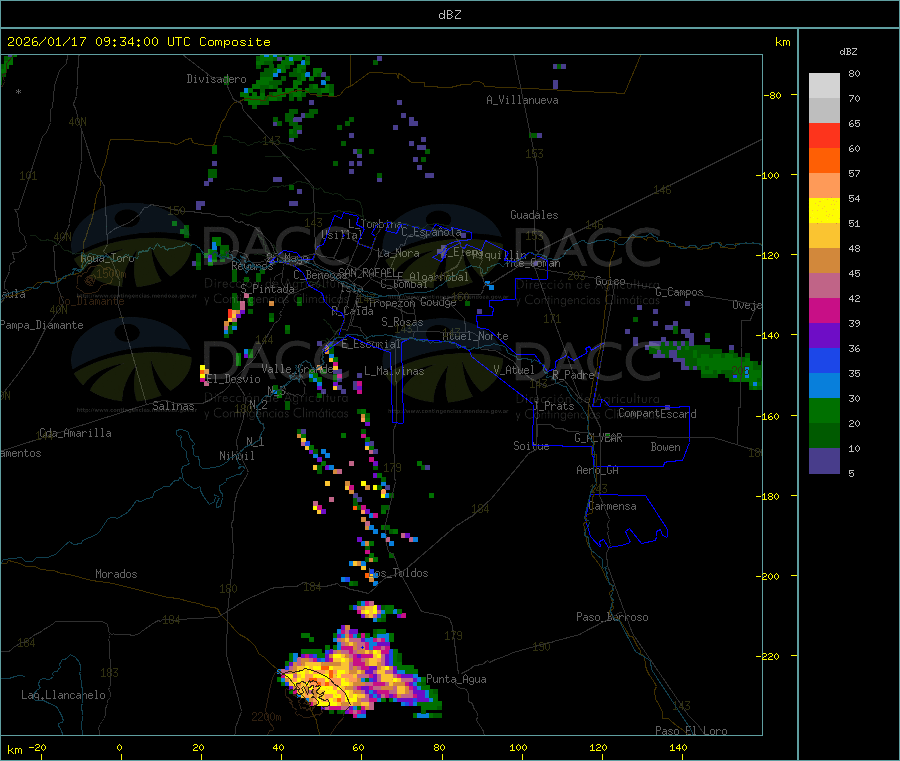Click the 'V_Atuel' map label

514,370
